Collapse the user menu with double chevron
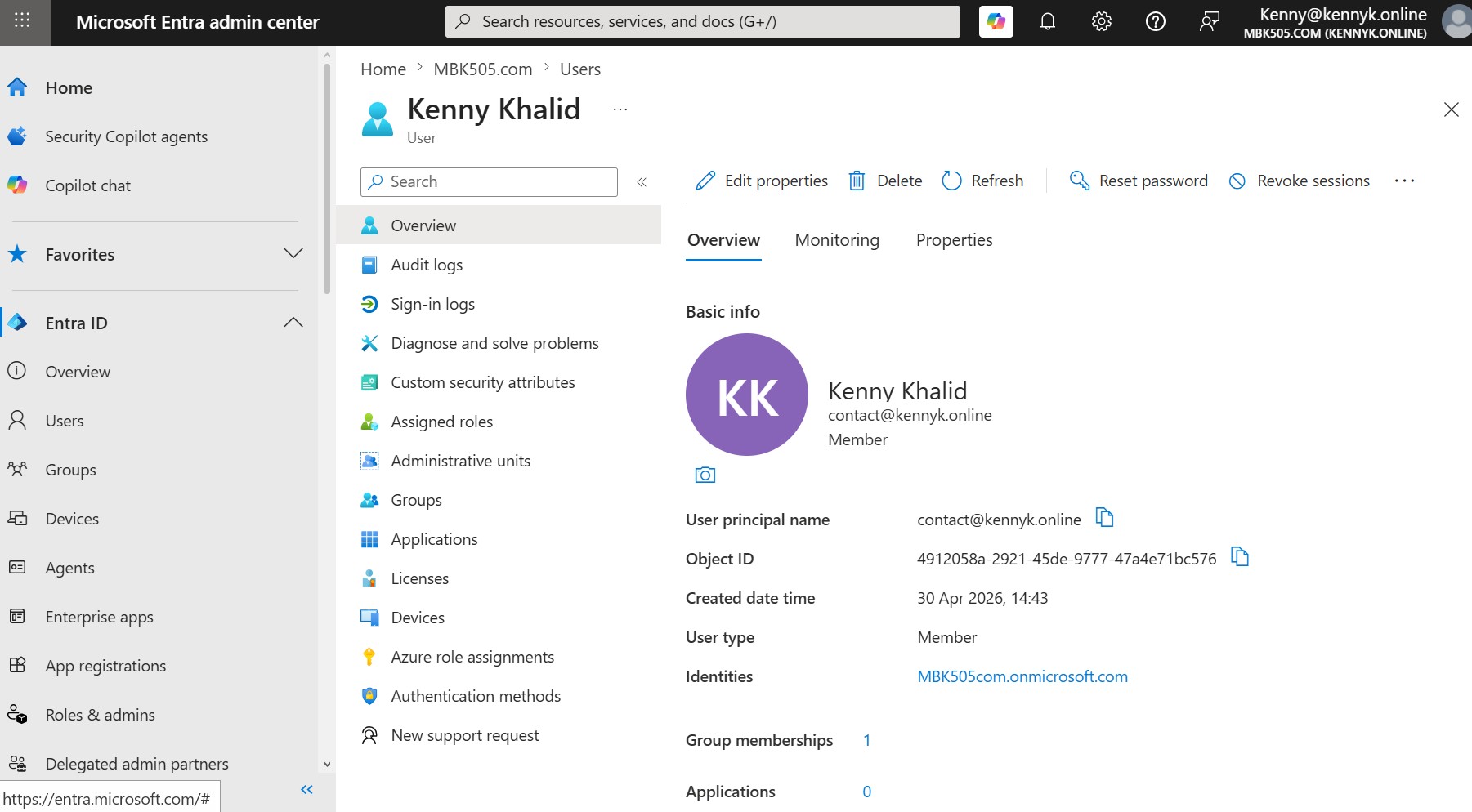The height and width of the screenshot is (812, 1472). 642,182
